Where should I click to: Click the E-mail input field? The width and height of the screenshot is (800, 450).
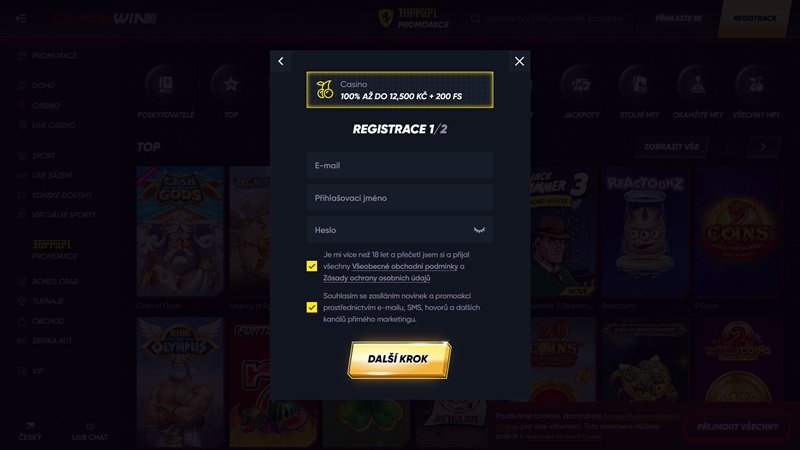click(x=400, y=165)
